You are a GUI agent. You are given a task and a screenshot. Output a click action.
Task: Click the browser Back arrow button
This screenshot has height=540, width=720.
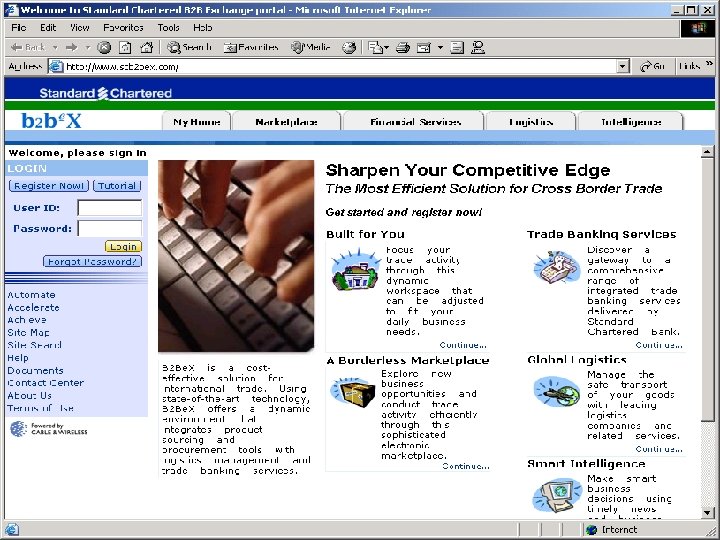[28, 47]
